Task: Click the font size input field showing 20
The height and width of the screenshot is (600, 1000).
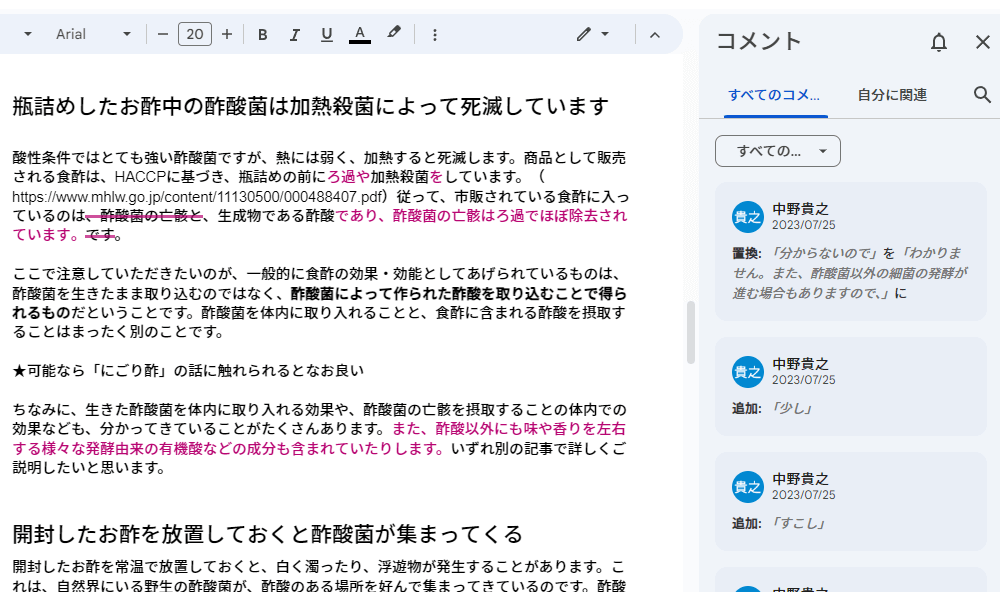Action: click(195, 33)
